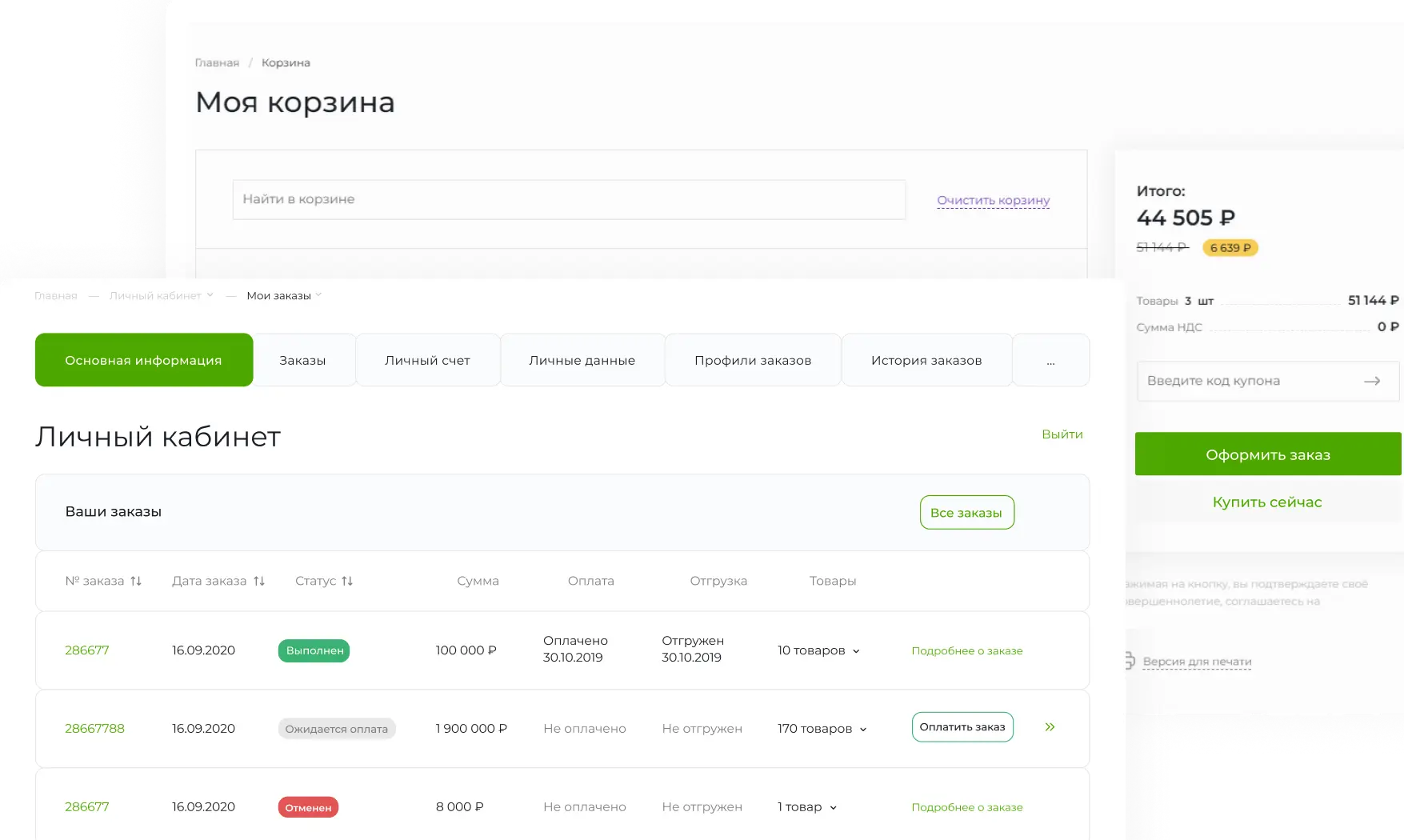Click the Найти в корзине search field
1404x840 pixels.
point(569,199)
